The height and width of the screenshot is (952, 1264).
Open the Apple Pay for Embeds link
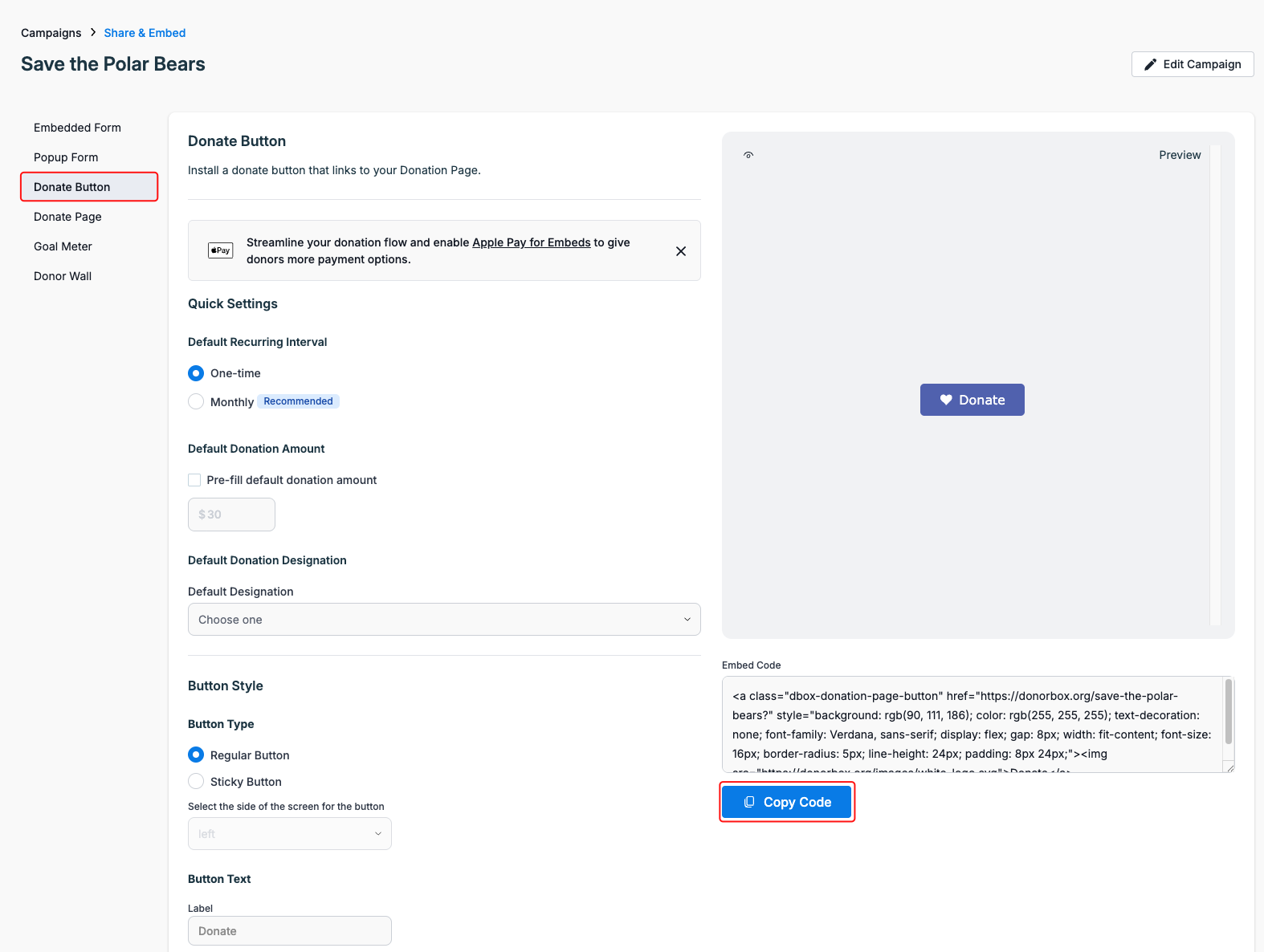pyautogui.click(x=531, y=242)
